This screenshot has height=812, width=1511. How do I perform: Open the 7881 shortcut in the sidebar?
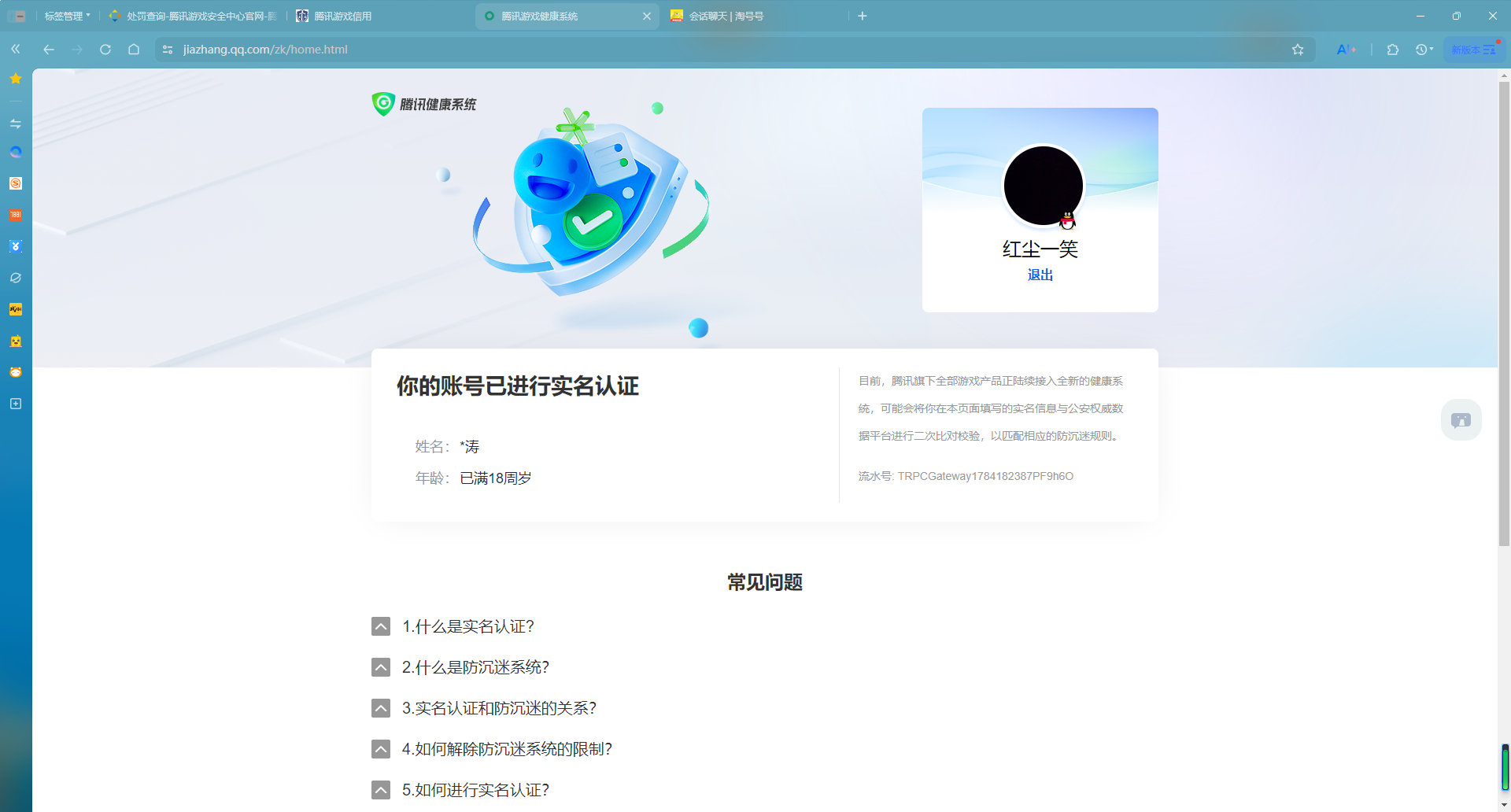[16, 215]
